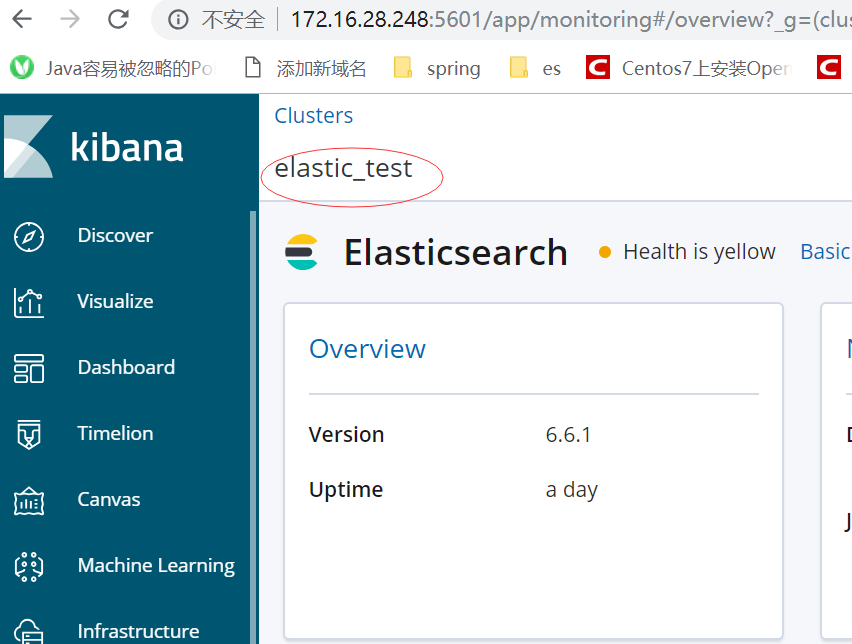This screenshot has width=852, height=644.
Task: Click the Canvas easel icon
Action: pos(29,501)
